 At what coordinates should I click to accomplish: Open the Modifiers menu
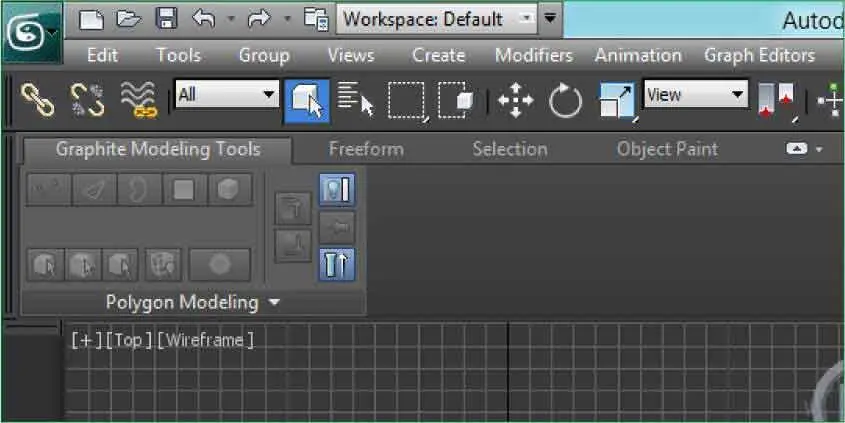tap(534, 56)
